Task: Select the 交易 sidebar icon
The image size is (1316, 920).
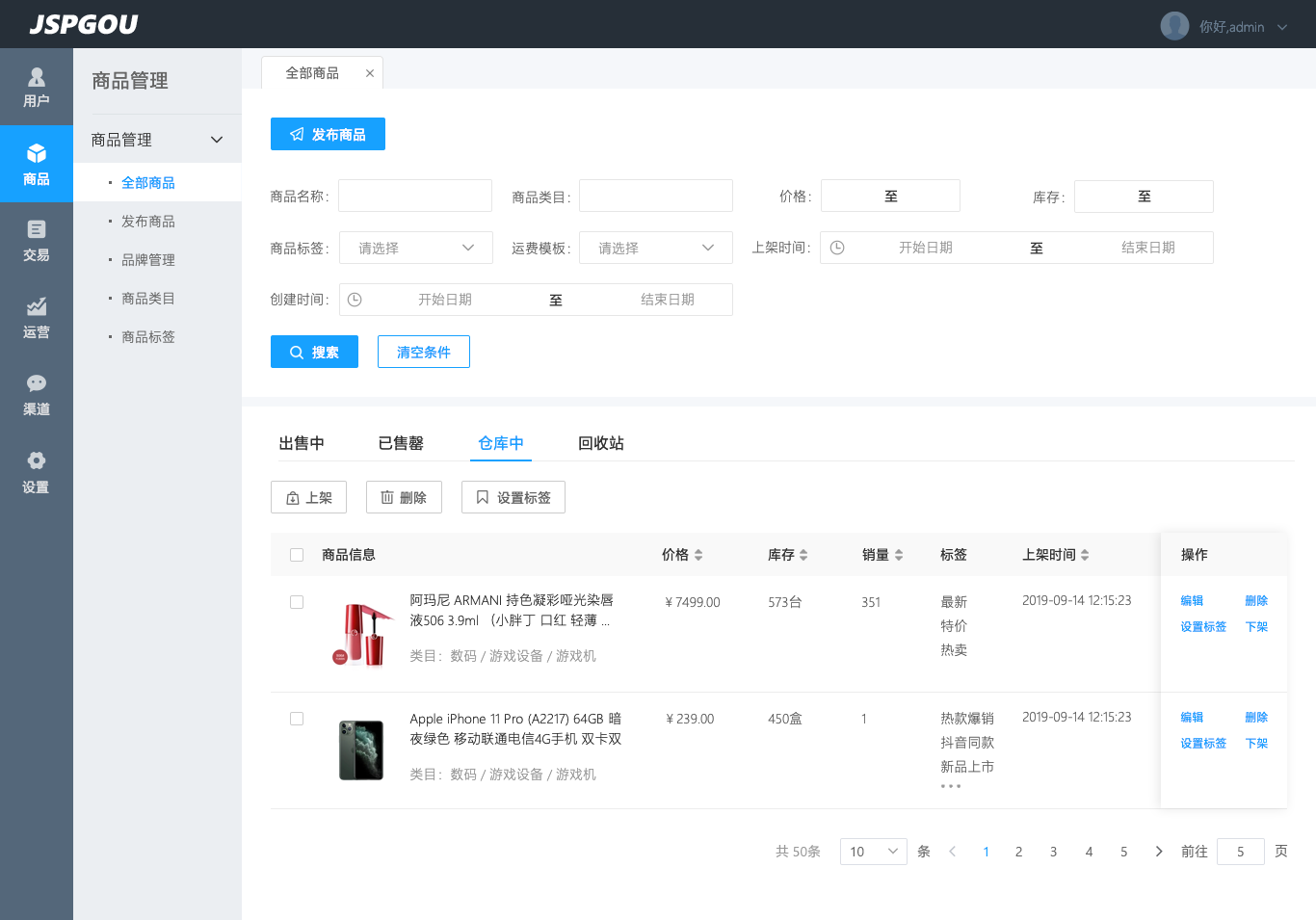Action: [36, 241]
